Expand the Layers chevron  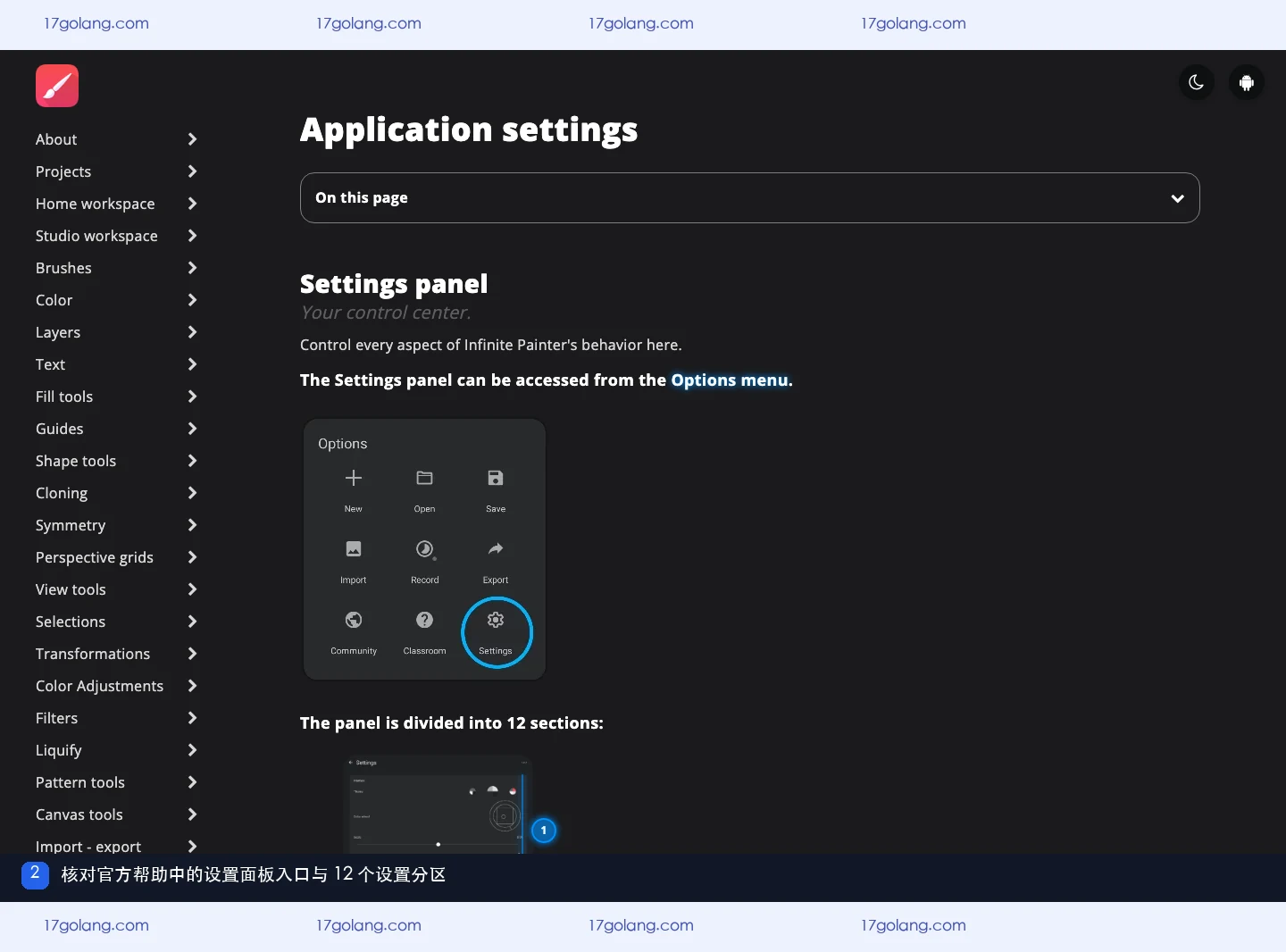point(192,332)
